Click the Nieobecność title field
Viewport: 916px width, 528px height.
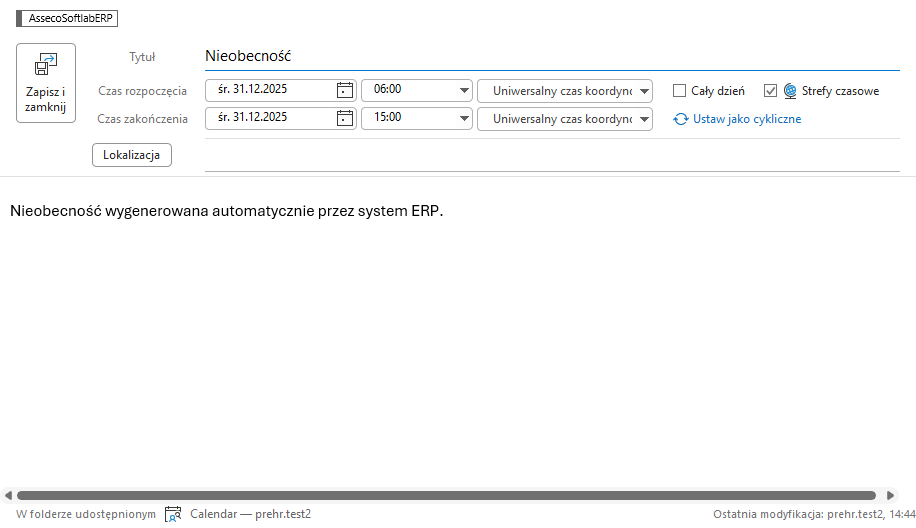coord(552,56)
